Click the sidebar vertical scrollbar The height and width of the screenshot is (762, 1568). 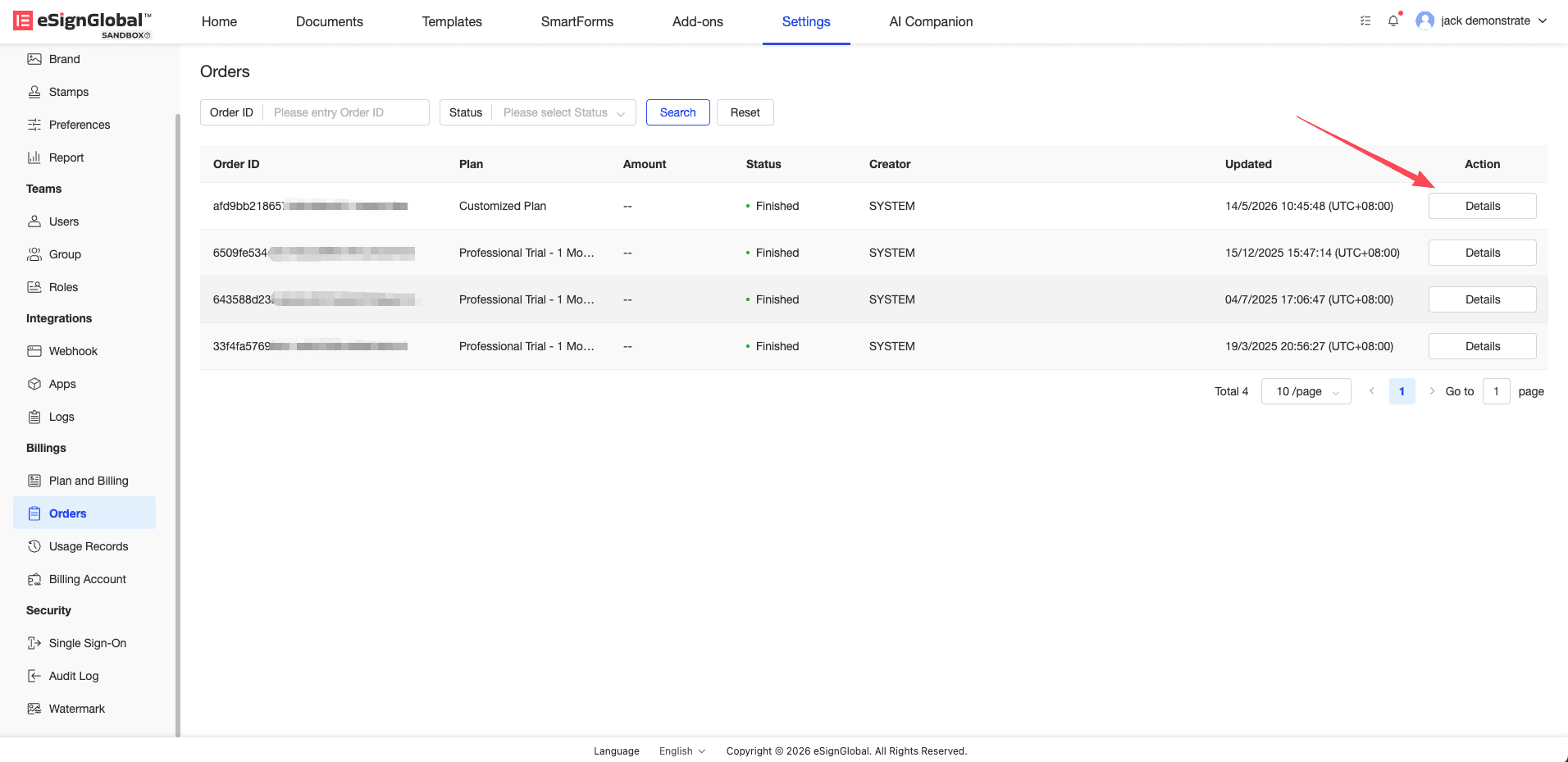pos(178,425)
